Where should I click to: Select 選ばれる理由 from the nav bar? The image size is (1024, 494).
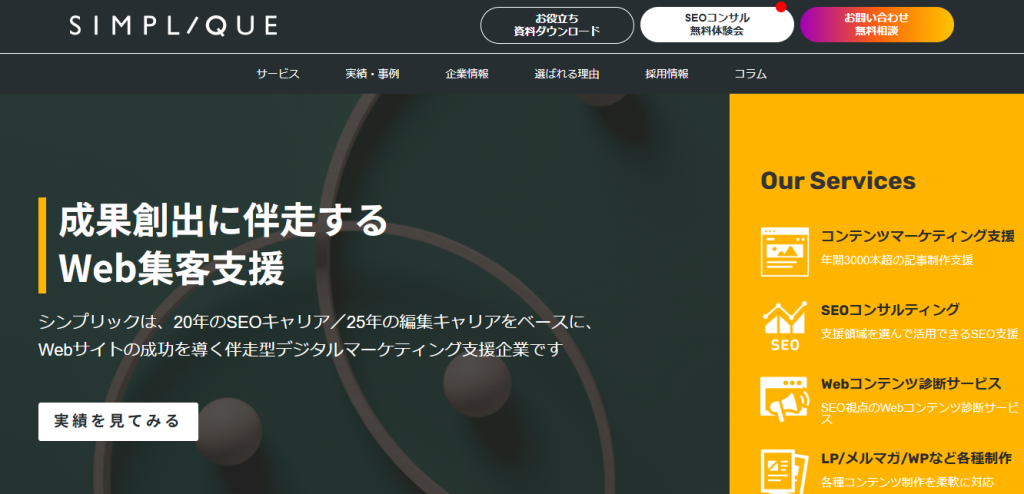[567, 74]
